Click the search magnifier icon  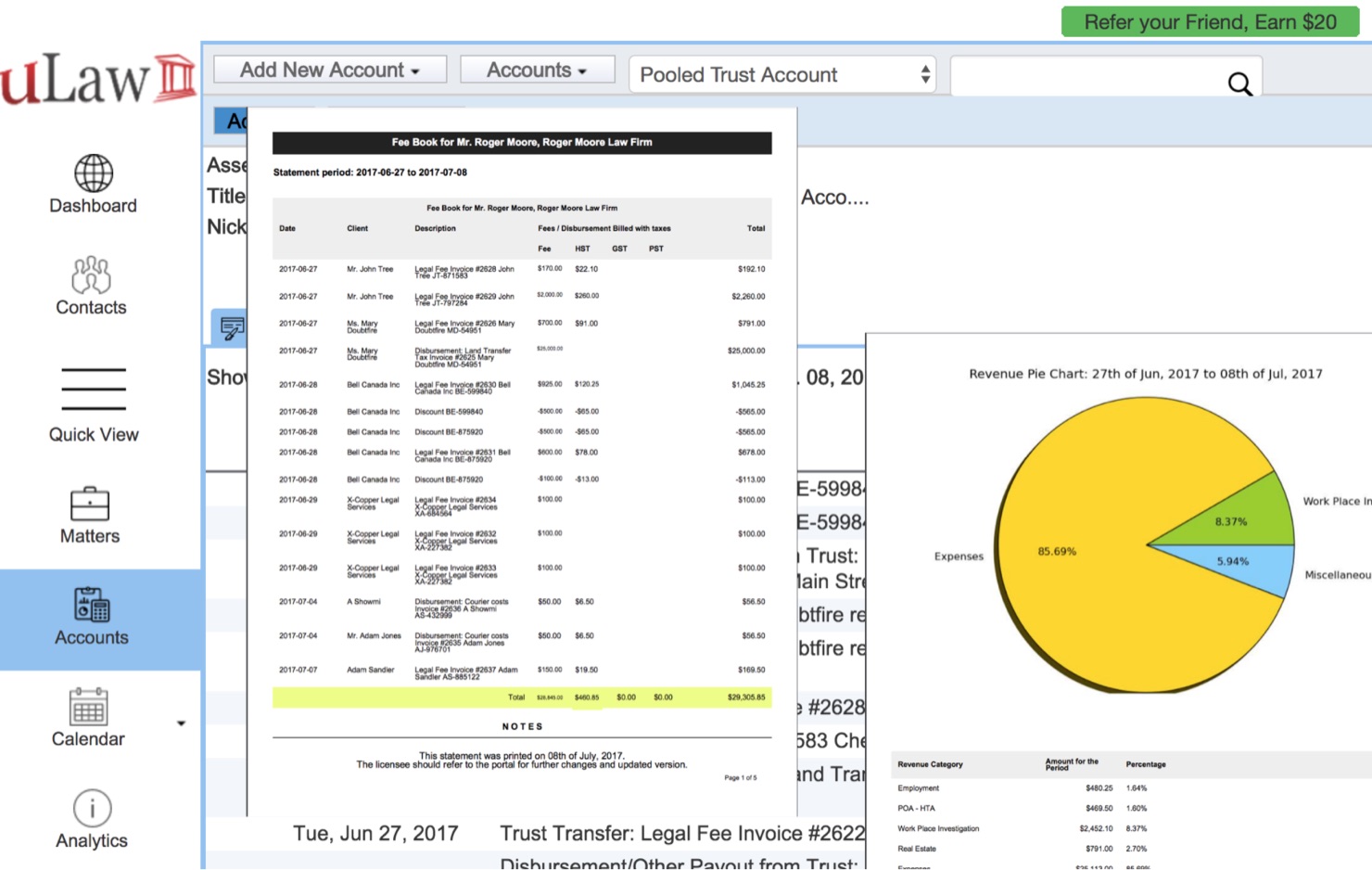[1239, 84]
